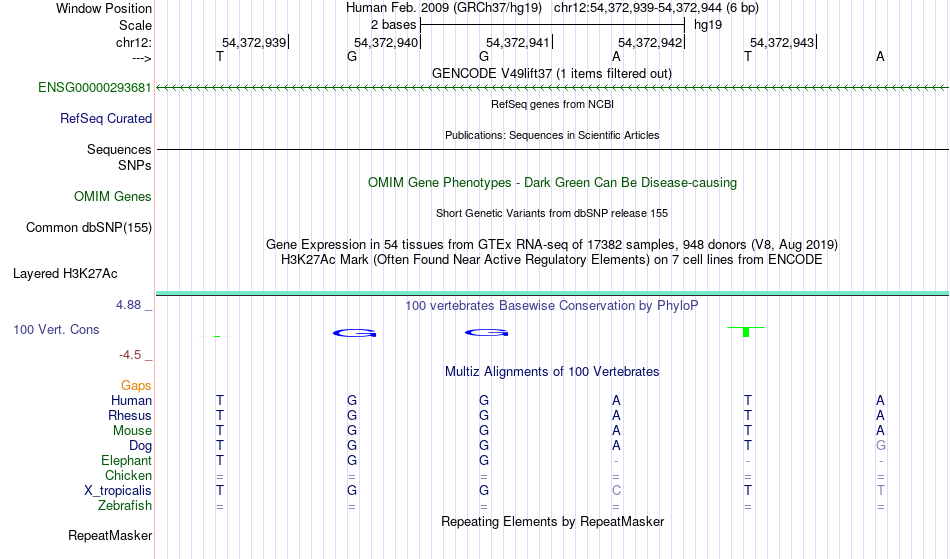Click the Human Feb. 2009 (GRCh37/hg19) text
The image size is (950, 559).
pos(443,8)
